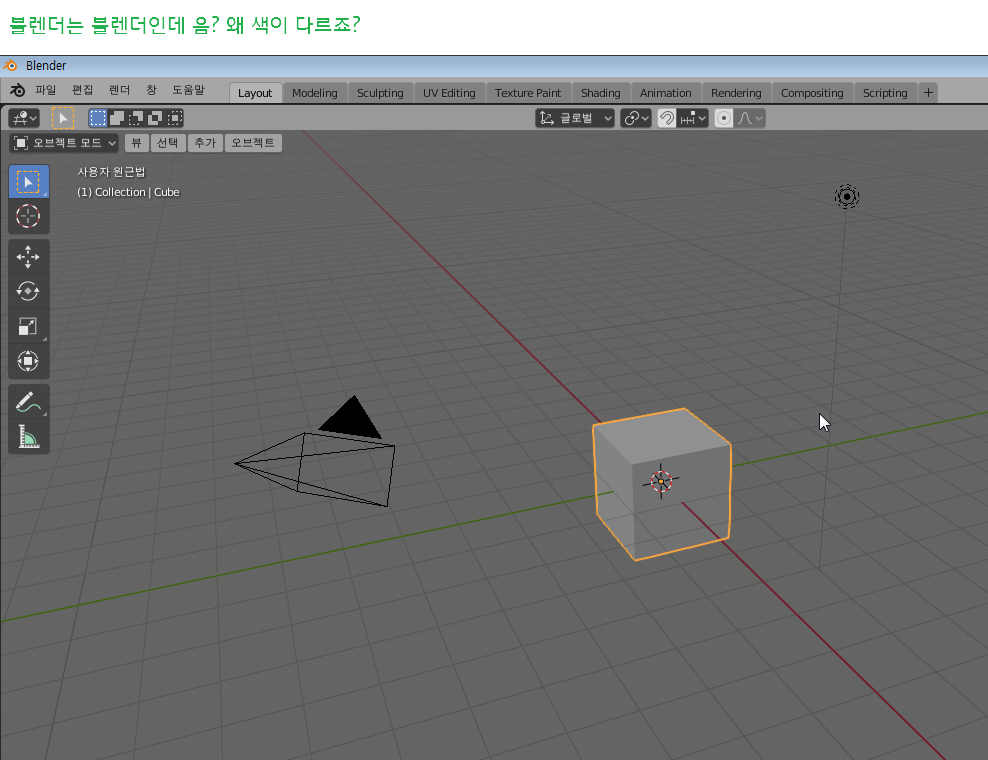Activate the Rotate tool

tap(28, 291)
